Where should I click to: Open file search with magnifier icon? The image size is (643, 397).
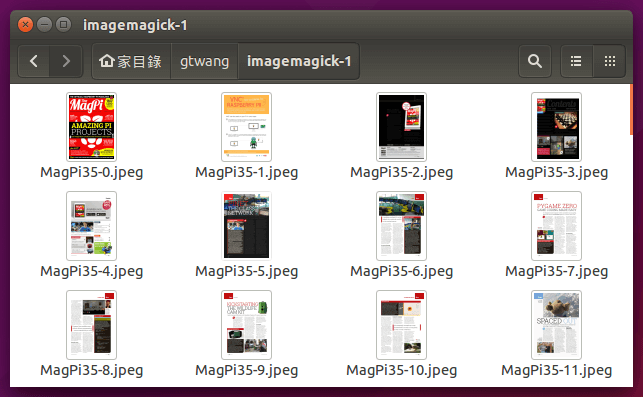(x=534, y=61)
